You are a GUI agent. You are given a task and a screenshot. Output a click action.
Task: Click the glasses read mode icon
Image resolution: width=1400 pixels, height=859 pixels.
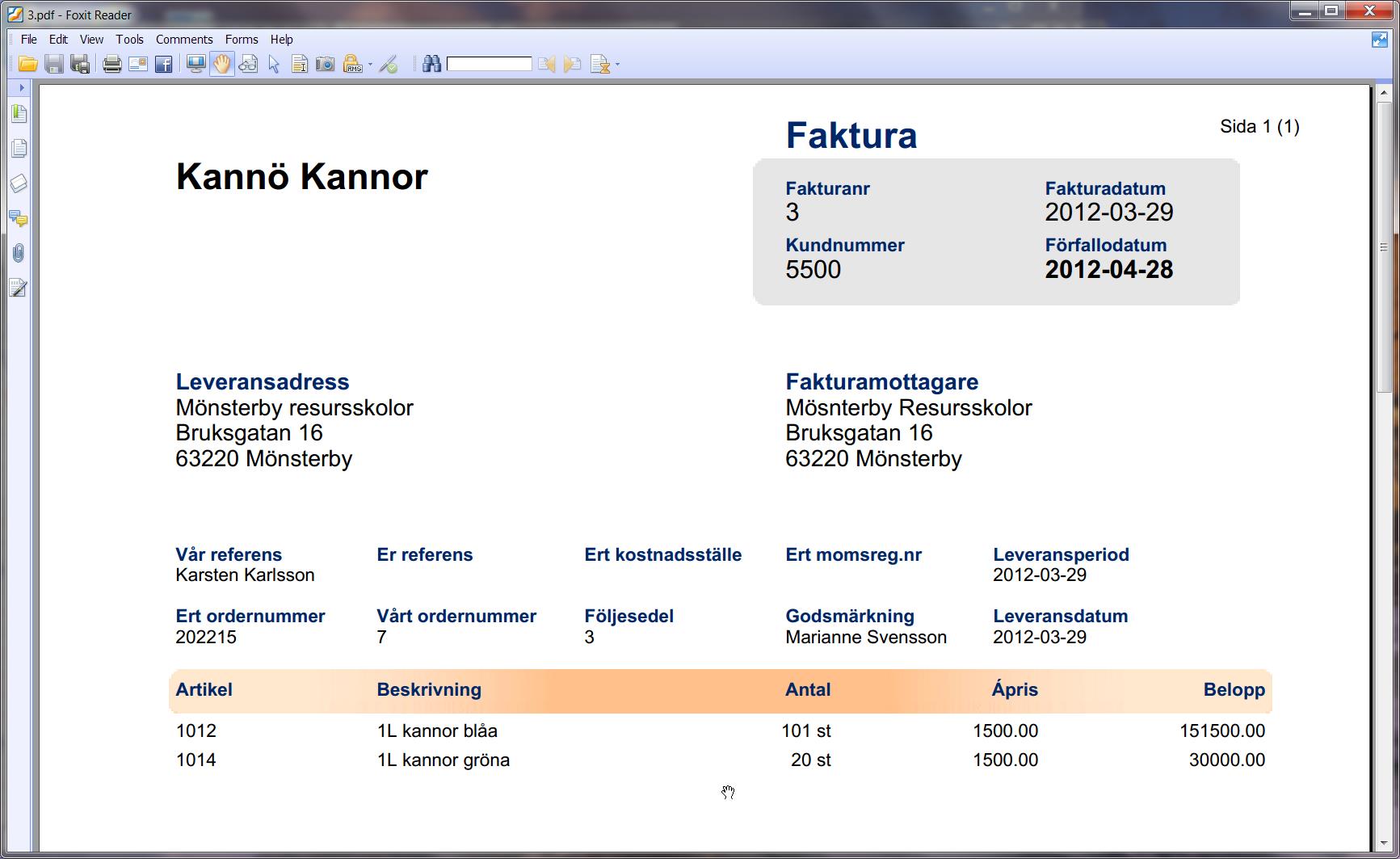[249, 65]
